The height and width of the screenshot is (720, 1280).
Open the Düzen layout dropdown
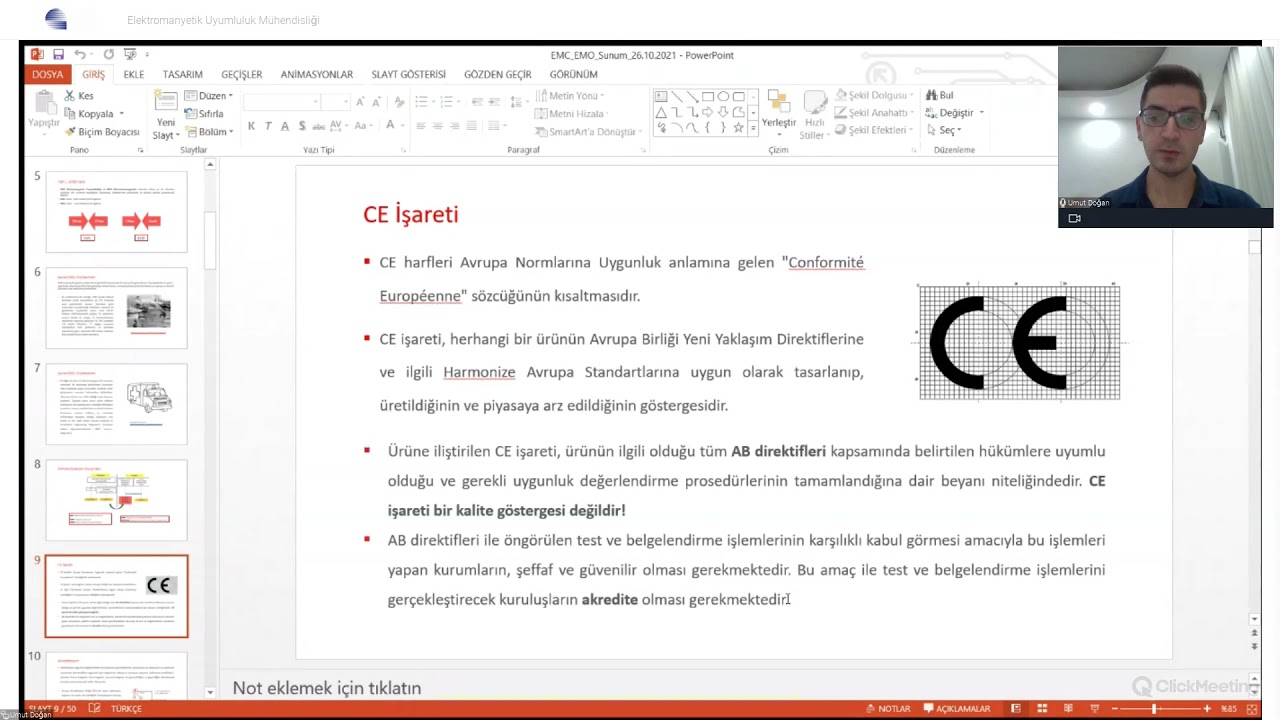(x=208, y=96)
